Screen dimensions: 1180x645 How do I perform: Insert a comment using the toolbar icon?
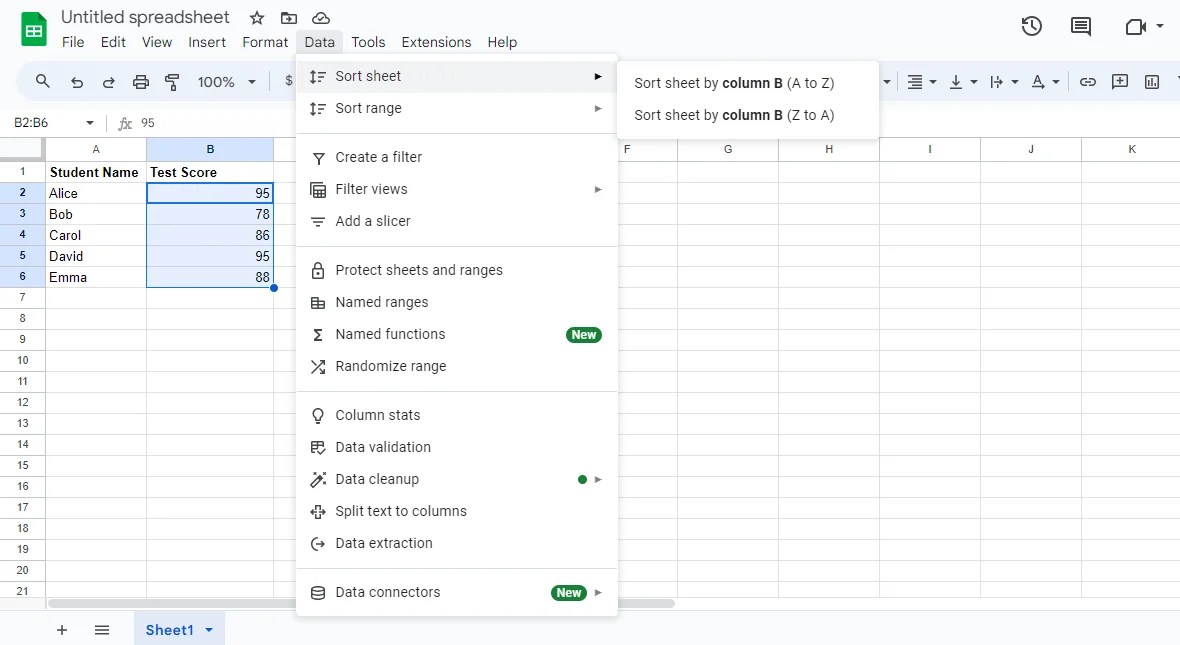point(1120,82)
